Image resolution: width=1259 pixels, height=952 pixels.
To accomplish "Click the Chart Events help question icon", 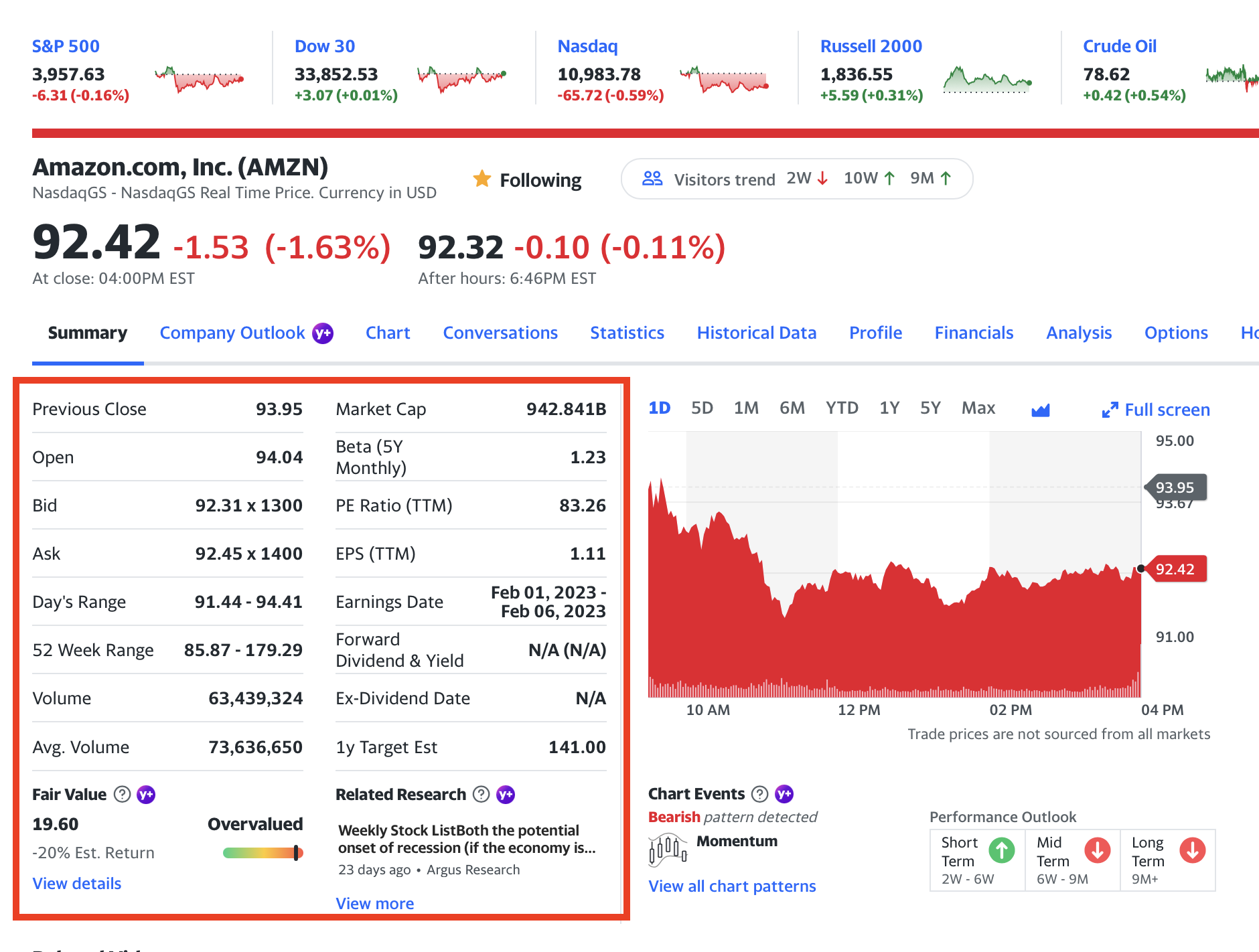I will coord(759,794).
